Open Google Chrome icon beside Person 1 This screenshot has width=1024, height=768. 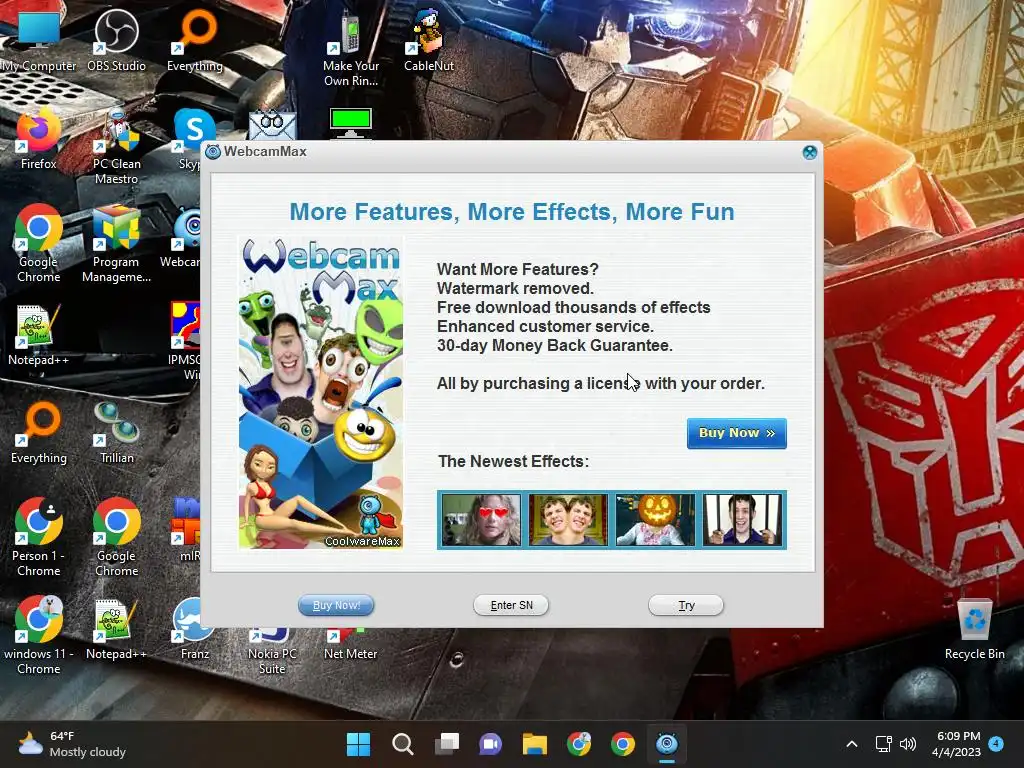pos(116,537)
